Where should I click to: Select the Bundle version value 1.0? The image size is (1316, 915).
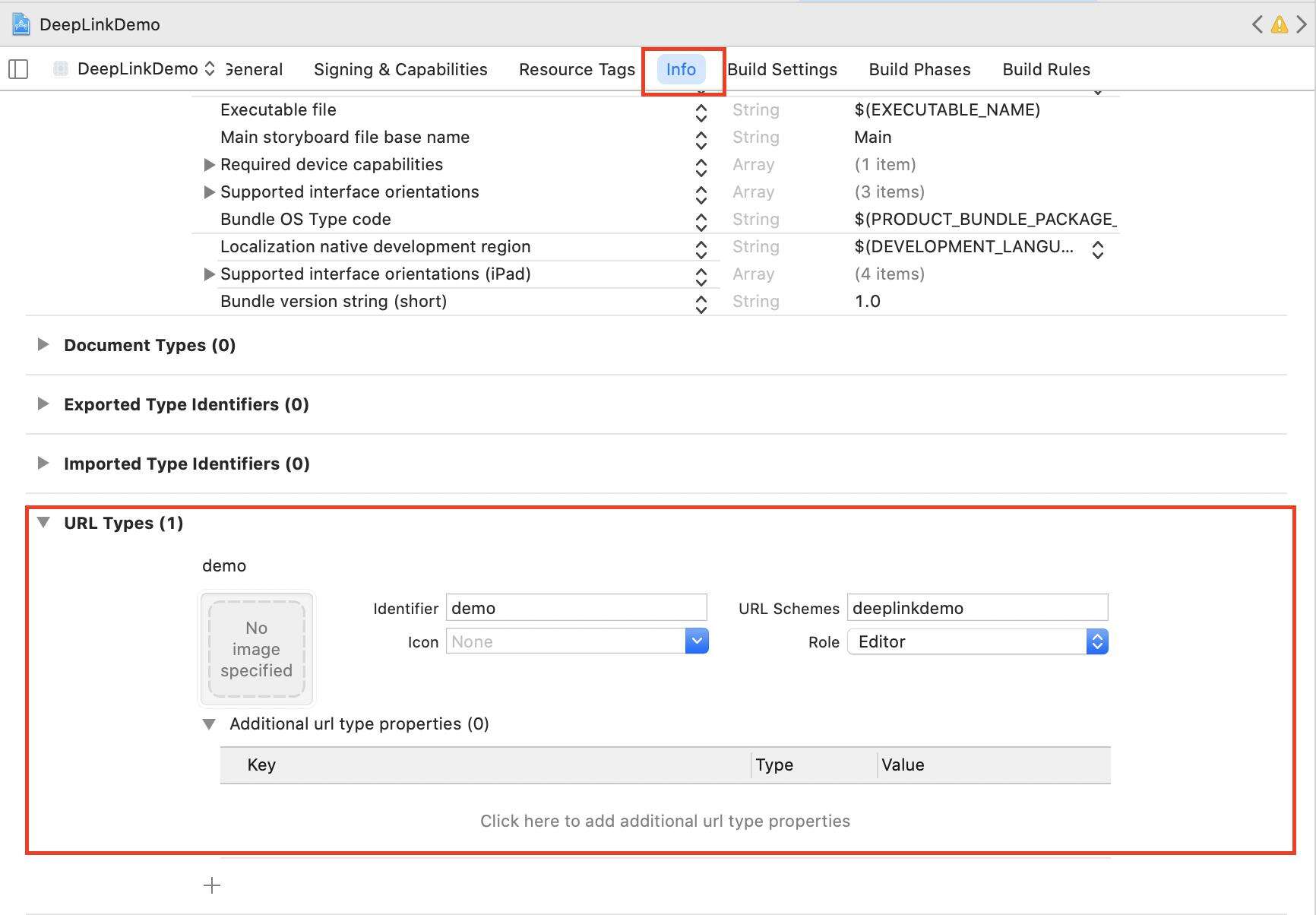868,301
